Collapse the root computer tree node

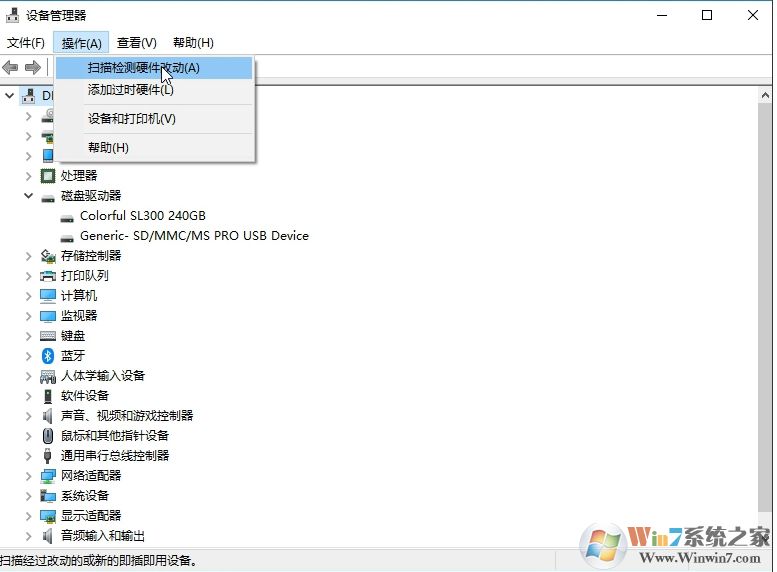[9, 95]
